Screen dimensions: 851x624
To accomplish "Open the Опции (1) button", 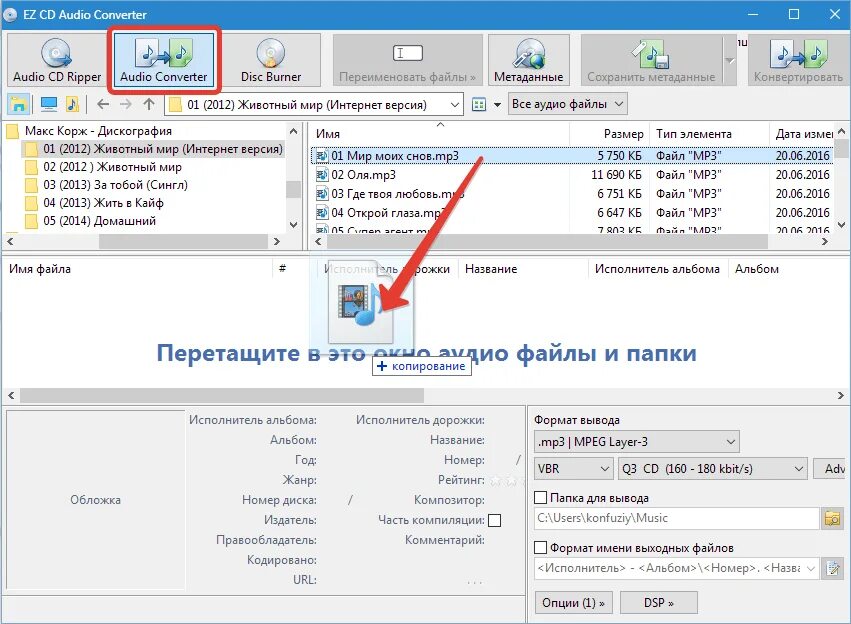I will coord(574,603).
